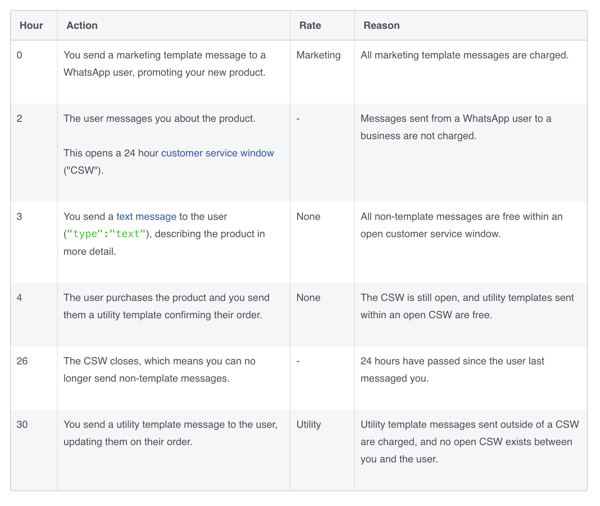Click the Hour column header
This screenshot has height=506, width=600.
pyautogui.click(x=31, y=25)
